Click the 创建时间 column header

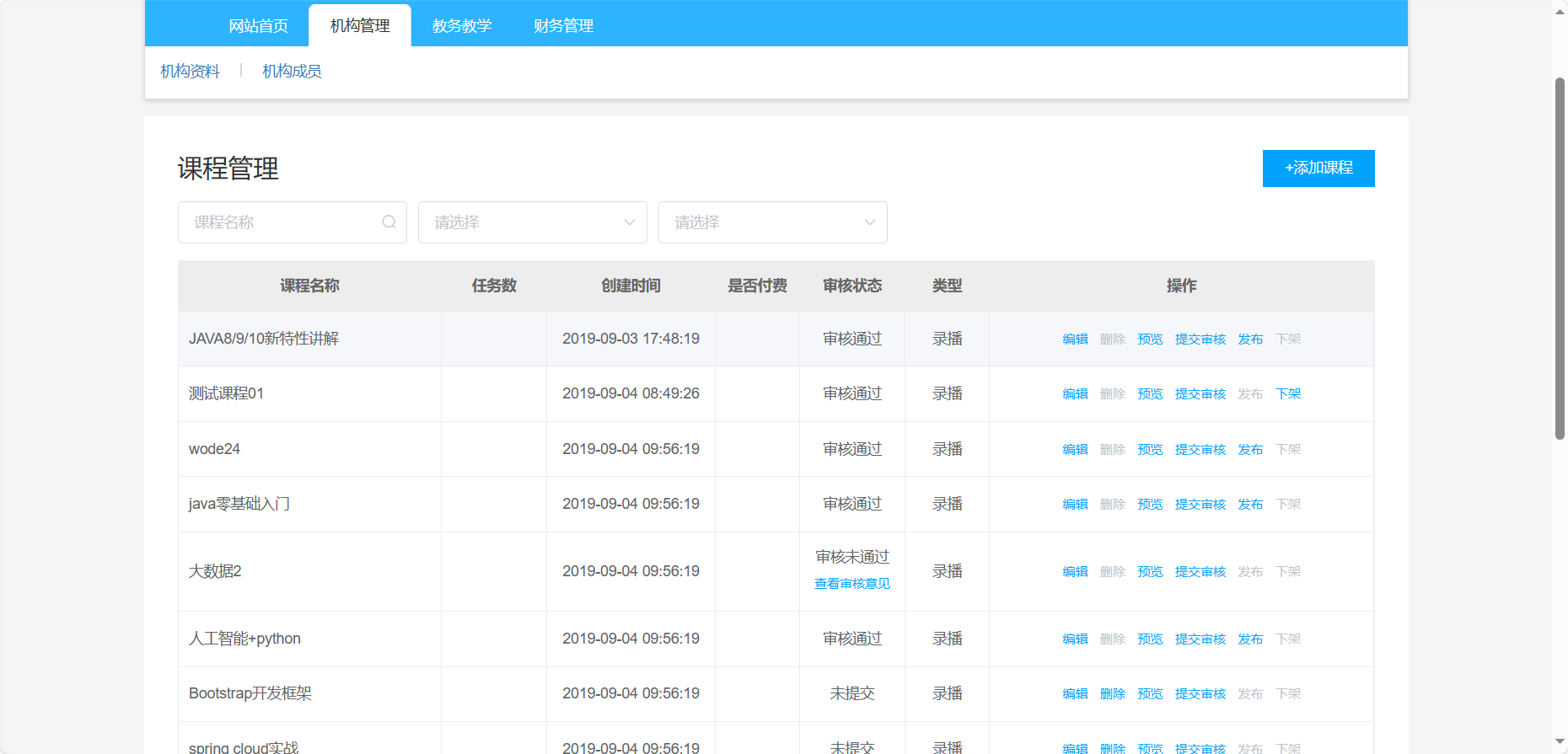631,286
